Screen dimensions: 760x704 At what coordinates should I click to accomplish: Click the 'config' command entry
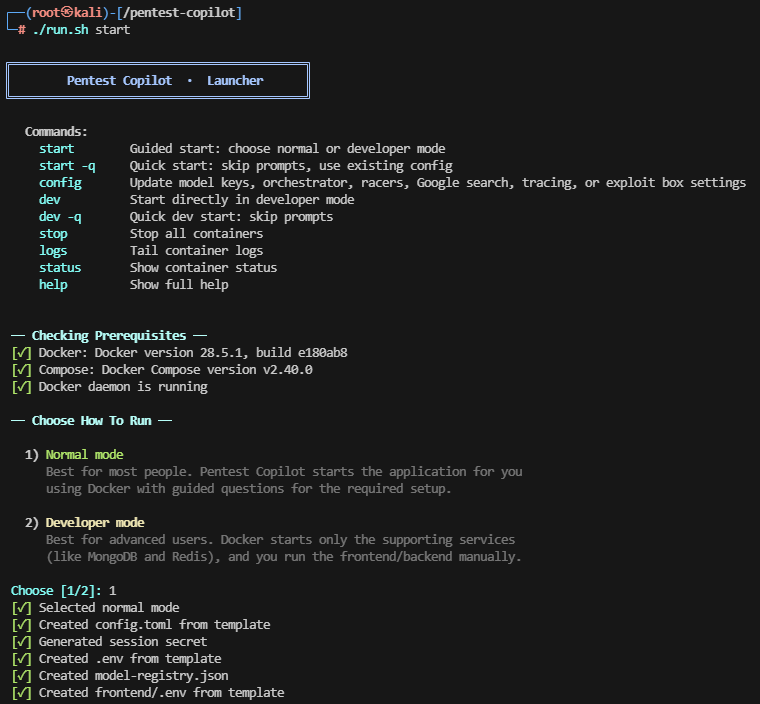point(60,183)
